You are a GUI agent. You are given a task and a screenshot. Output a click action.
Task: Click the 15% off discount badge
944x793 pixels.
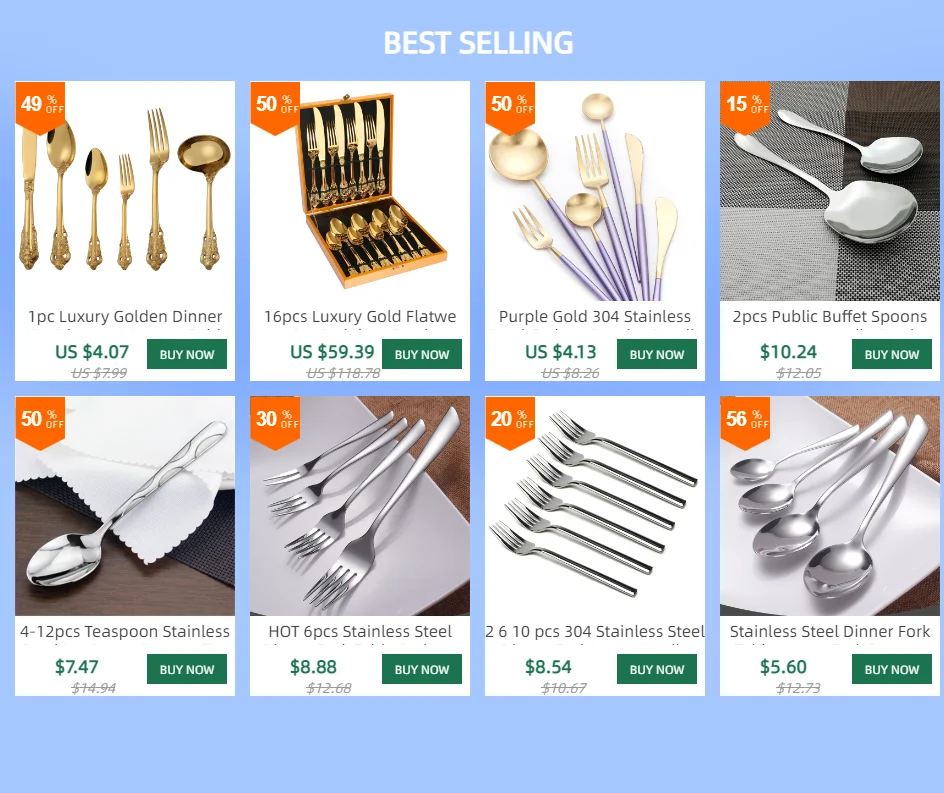tap(745, 107)
